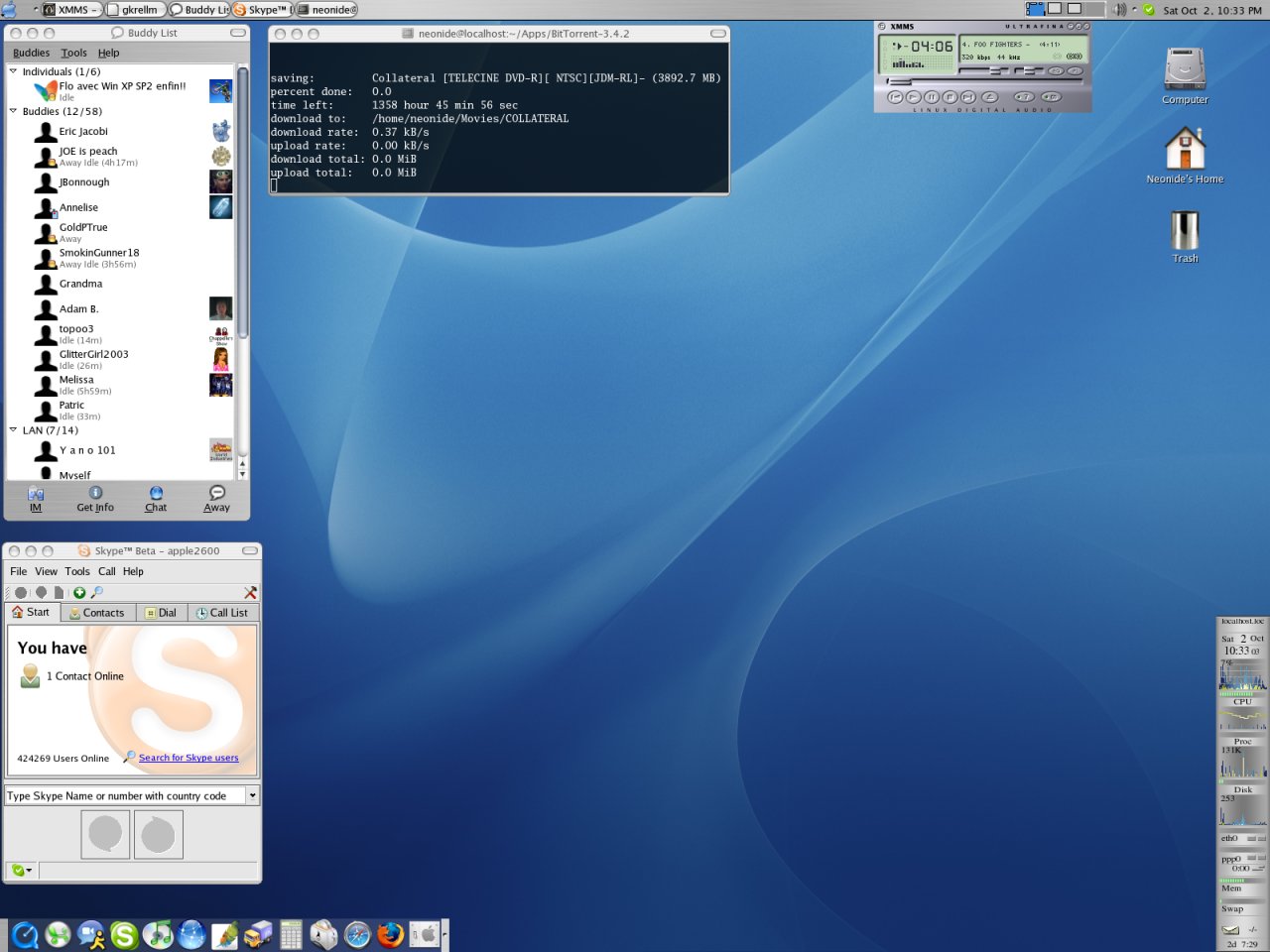Toggle XMMS shuffle button
This screenshot has width=1270, height=952.
tap(1024, 97)
